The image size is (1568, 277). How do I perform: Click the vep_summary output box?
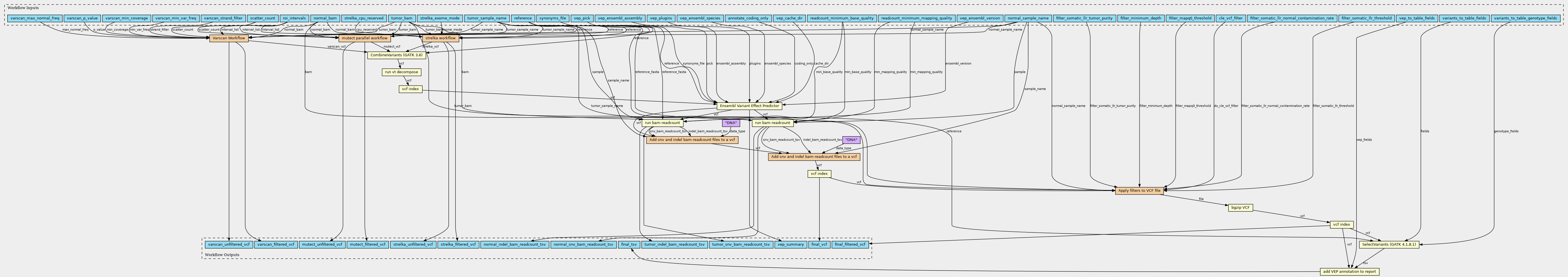pyautogui.click(x=791, y=244)
